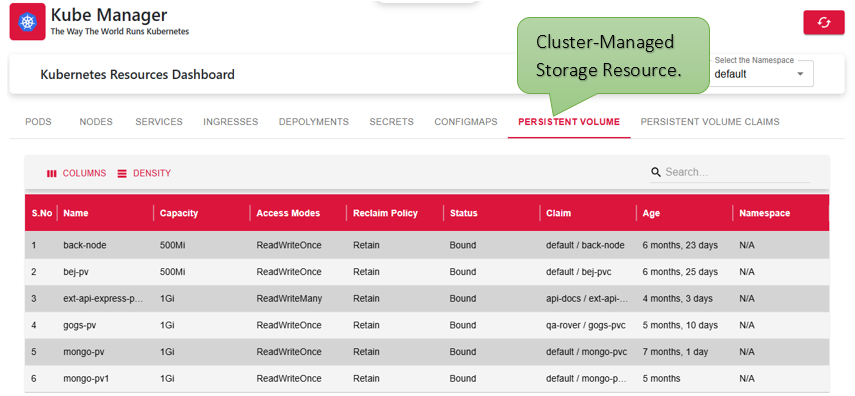The height and width of the screenshot is (396, 855).
Task: Select the back-node volume name
Action: [85, 245]
